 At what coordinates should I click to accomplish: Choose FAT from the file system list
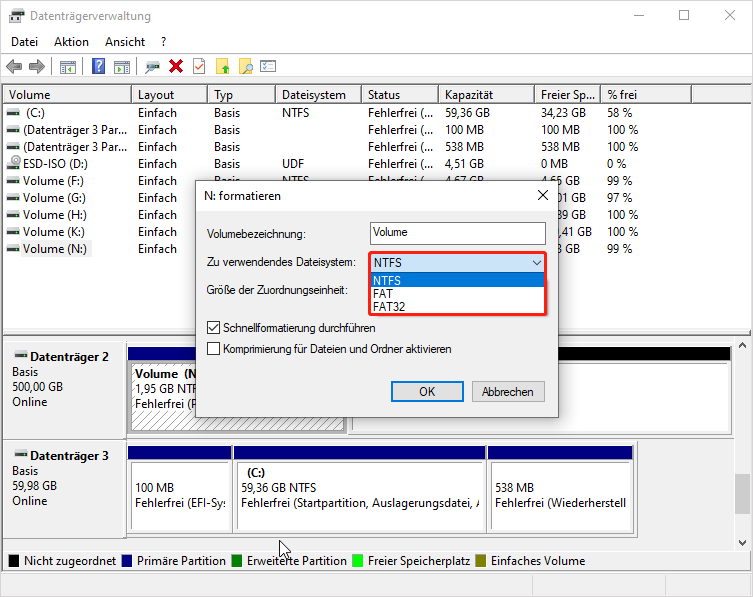click(457, 293)
